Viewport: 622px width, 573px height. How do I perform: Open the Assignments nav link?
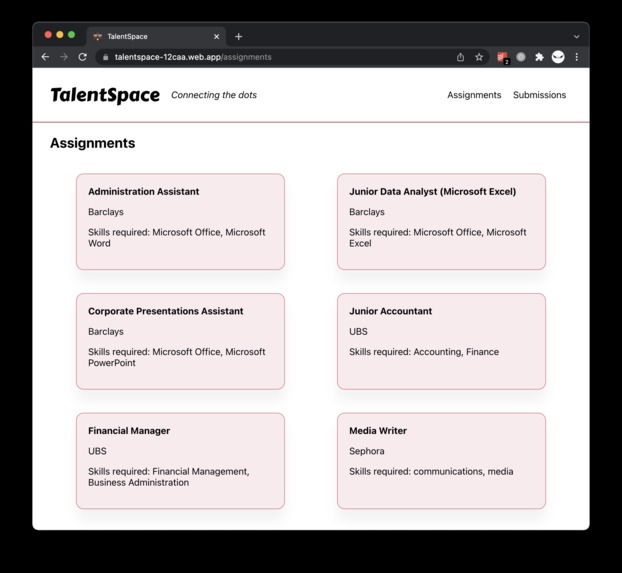click(474, 95)
